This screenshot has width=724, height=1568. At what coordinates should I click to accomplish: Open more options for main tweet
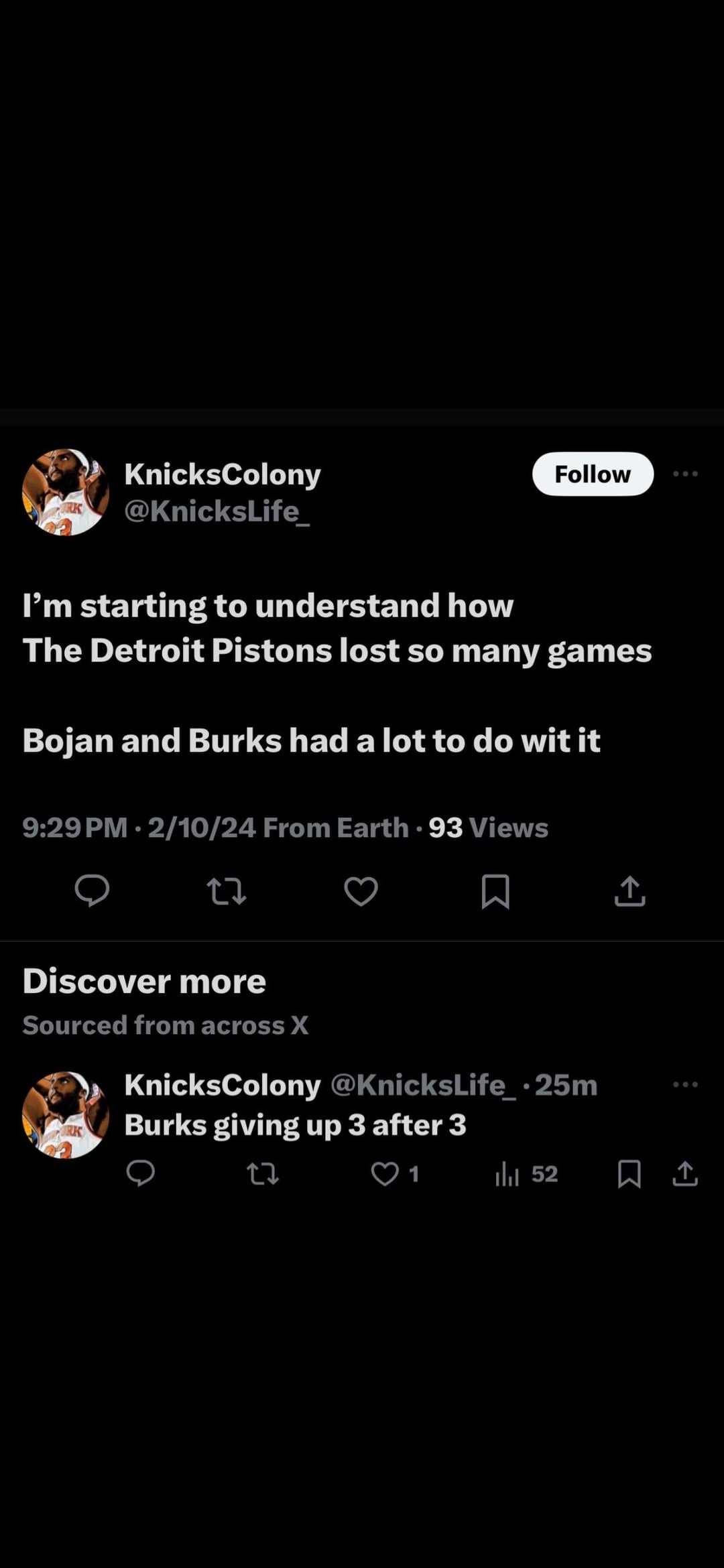[685, 474]
